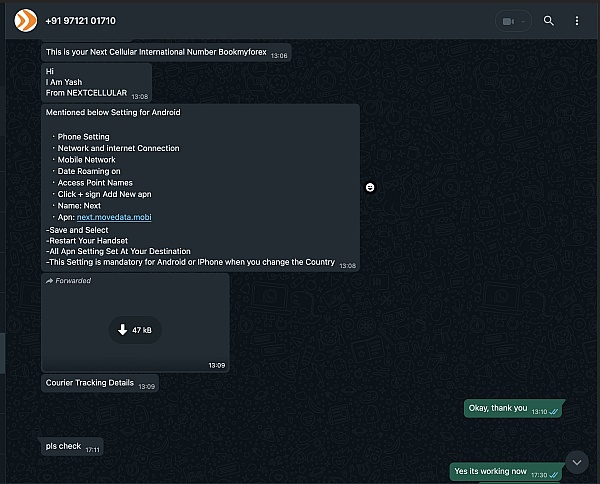Search within this chat
This screenshot has height=484, width=600.
(x=549, y=21)
